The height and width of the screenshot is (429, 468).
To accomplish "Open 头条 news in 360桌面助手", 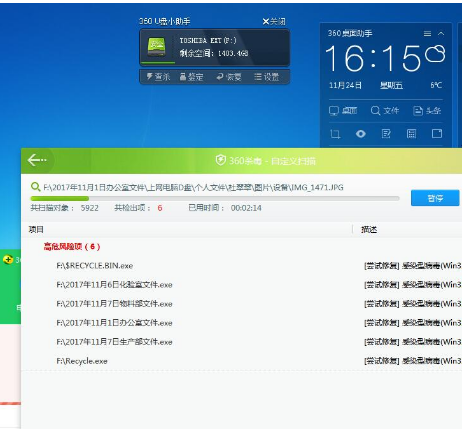I will point(427,111).
